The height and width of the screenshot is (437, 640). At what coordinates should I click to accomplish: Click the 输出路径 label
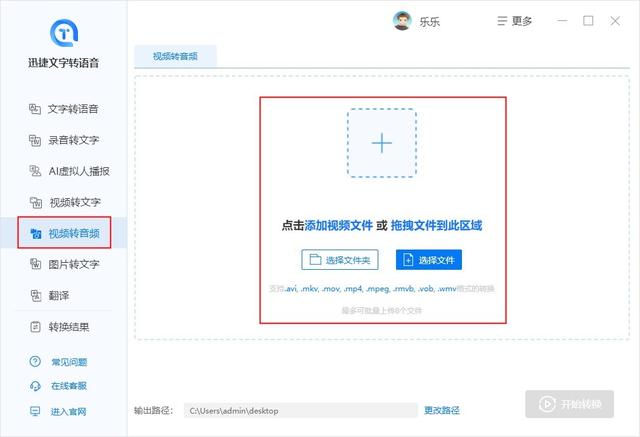coord(153,410)
